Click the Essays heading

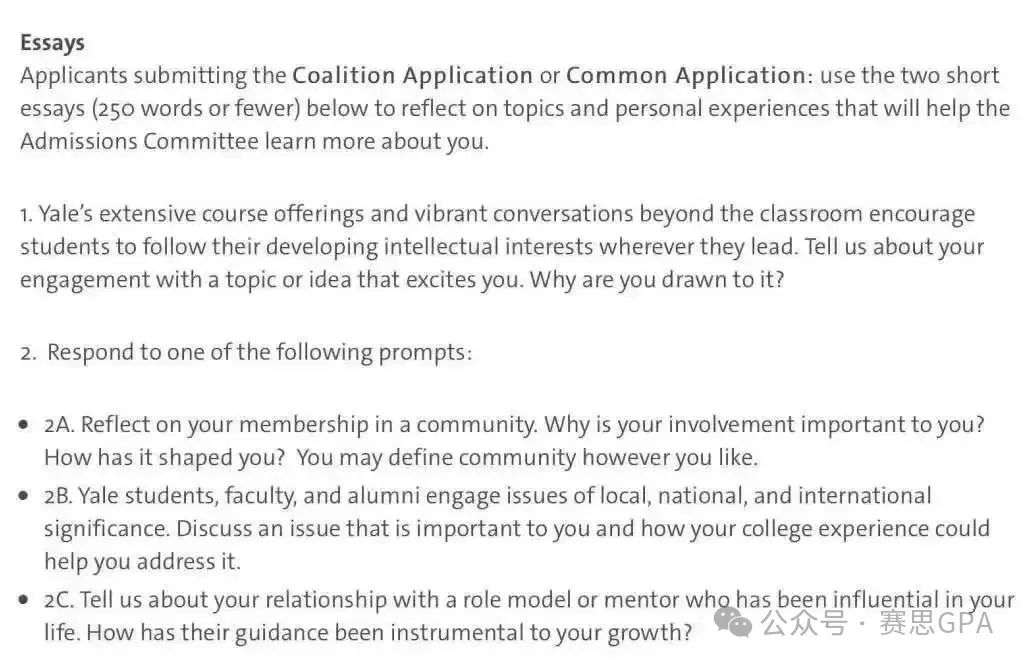point(52,42)
